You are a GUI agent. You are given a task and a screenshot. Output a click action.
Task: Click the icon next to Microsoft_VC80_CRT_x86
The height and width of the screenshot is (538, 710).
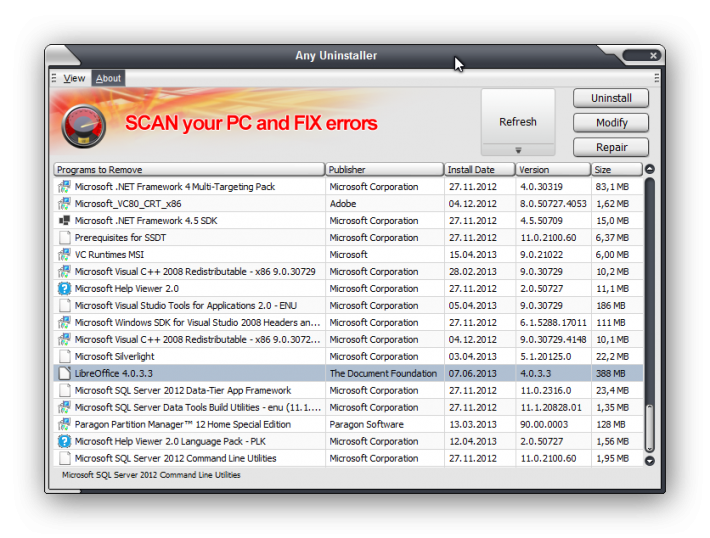point(64,204)
